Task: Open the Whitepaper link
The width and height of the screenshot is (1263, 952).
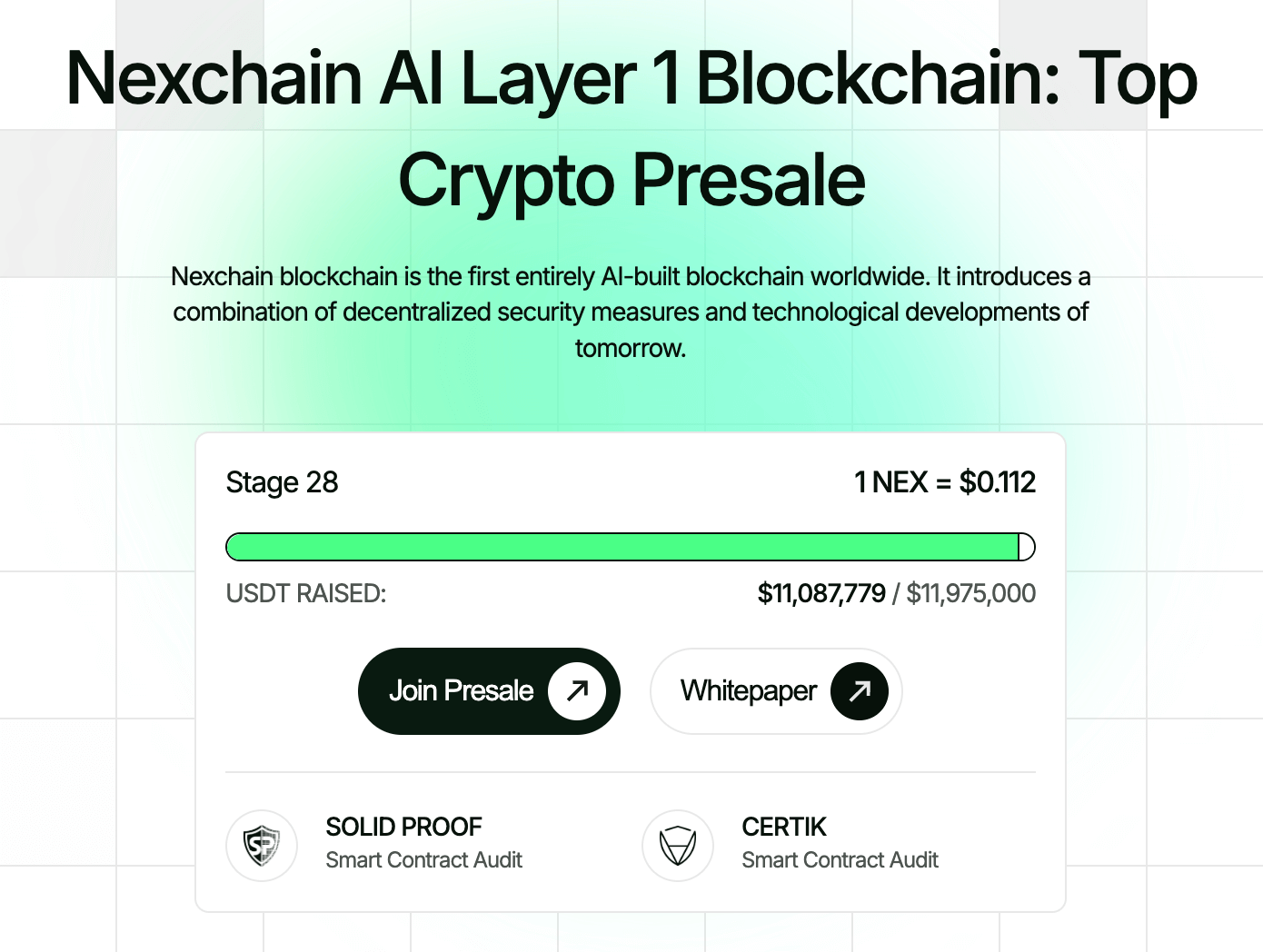Action: [x=749, y=691]
